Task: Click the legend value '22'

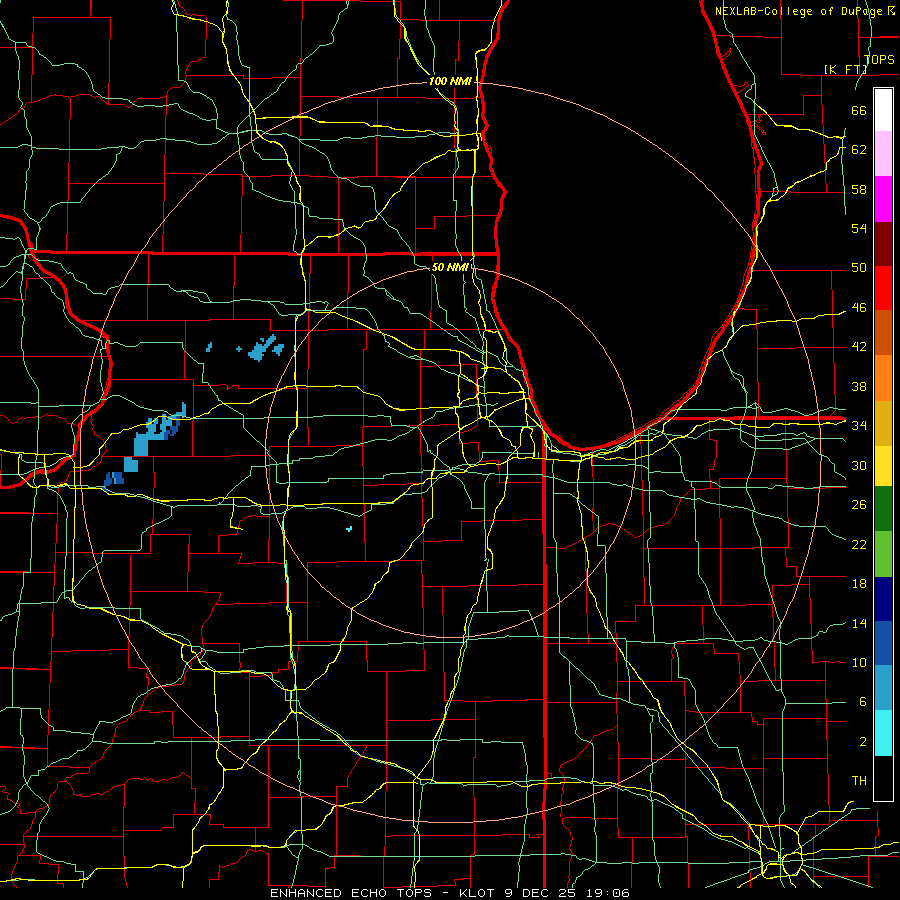Action: point(859,544)
